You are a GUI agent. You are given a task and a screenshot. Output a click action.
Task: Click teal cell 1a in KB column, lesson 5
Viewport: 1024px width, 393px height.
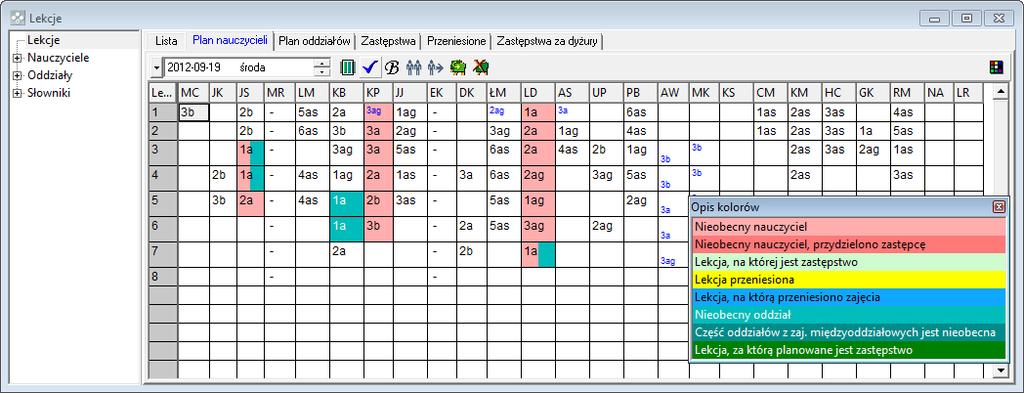[347, 204]
